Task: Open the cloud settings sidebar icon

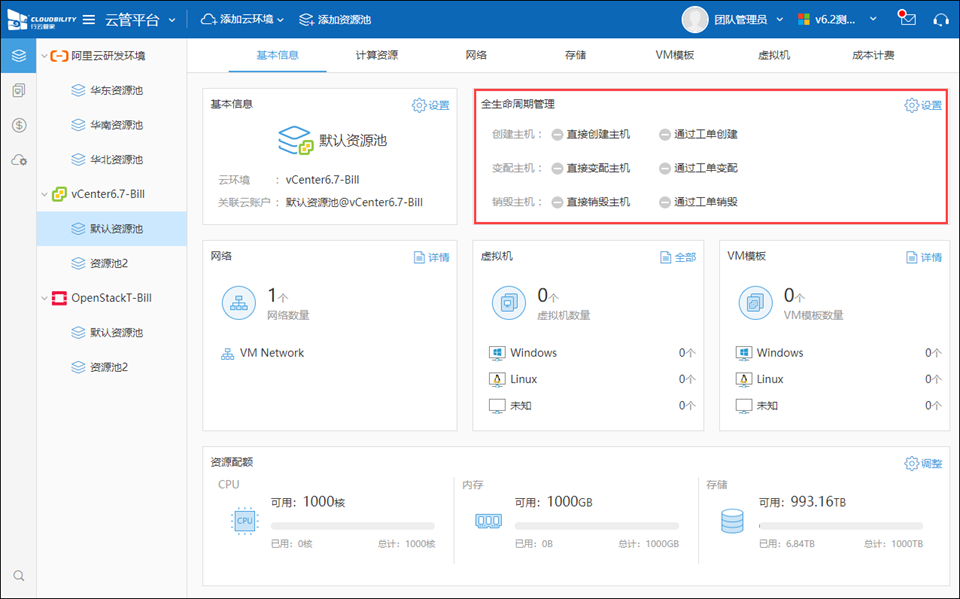Action: pos(19,160)
